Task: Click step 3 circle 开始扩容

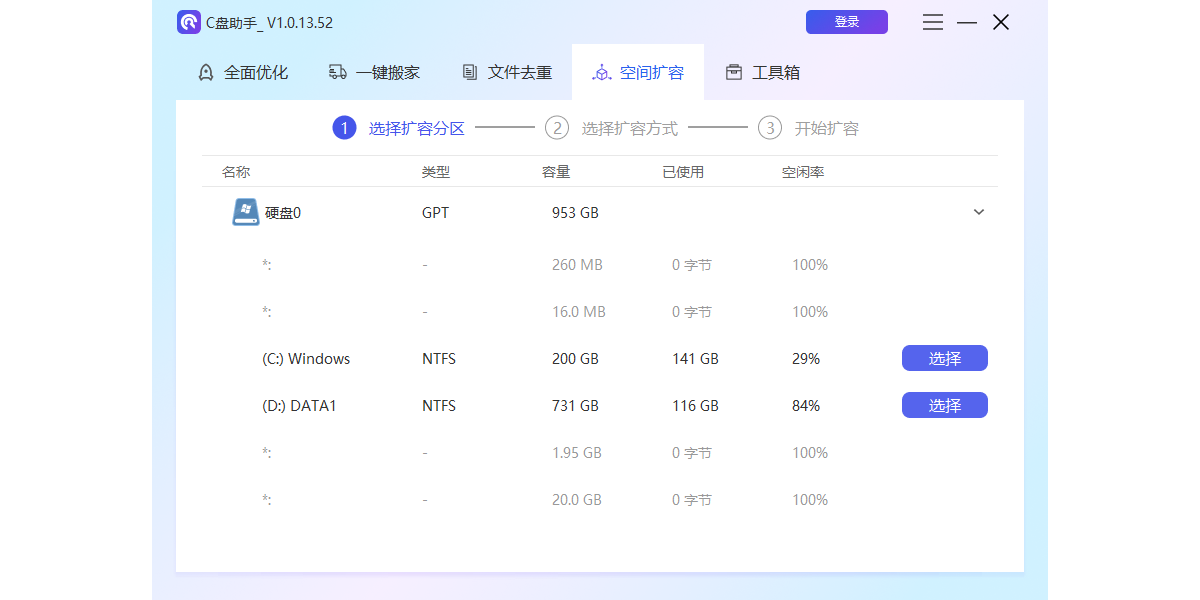Action: pyautogui.click(x=769, y=128)
